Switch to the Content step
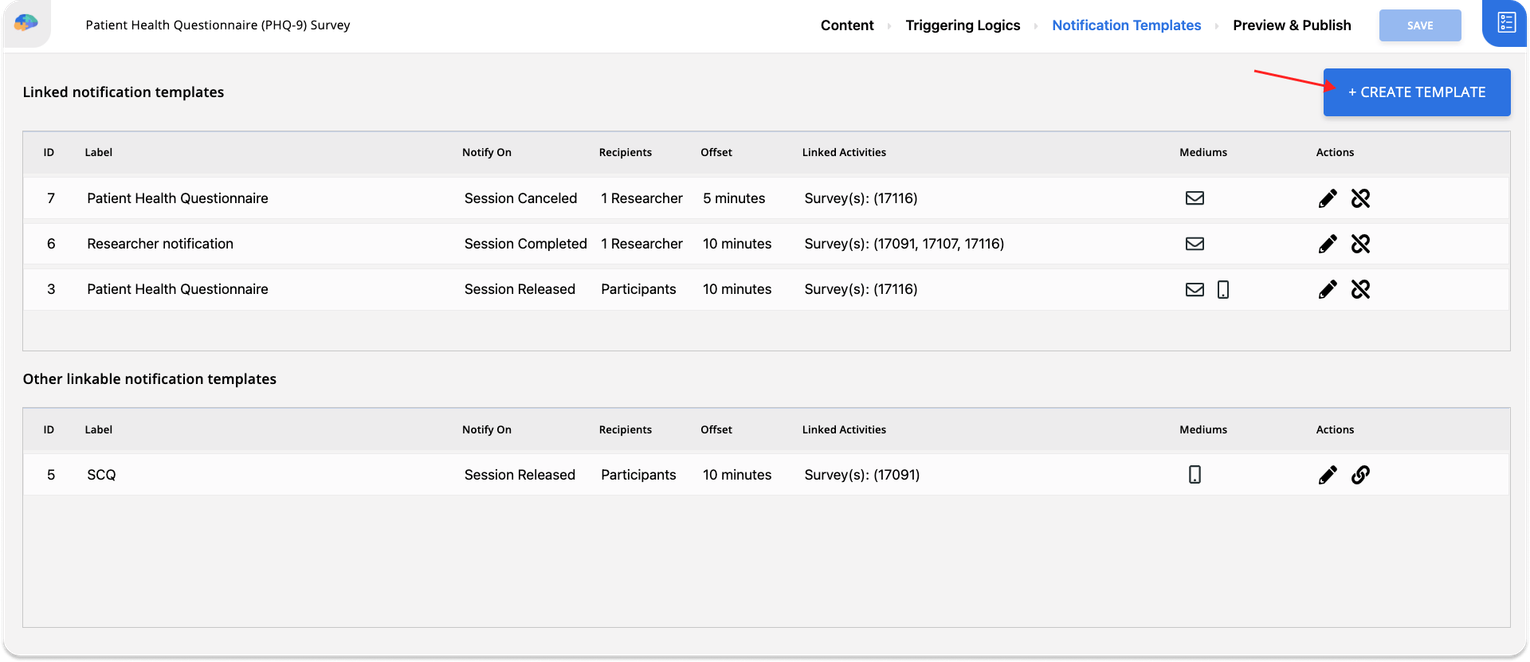 (847, 25)
